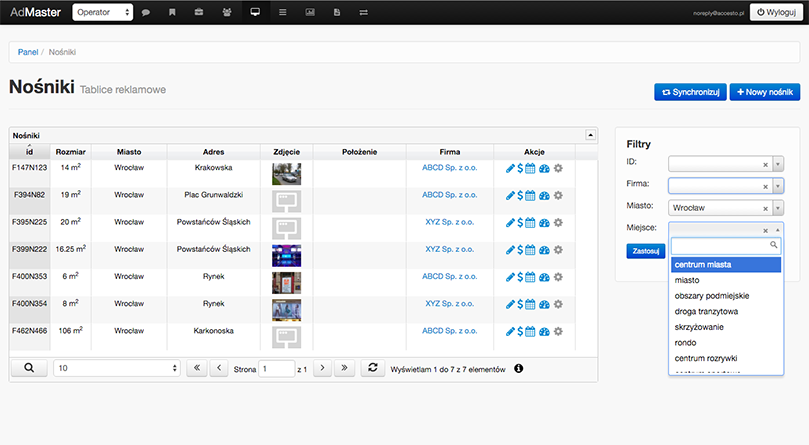
Task: Click the exchange arrows icon in navbar
Action: pyautogui.click(x=364, y=12)
